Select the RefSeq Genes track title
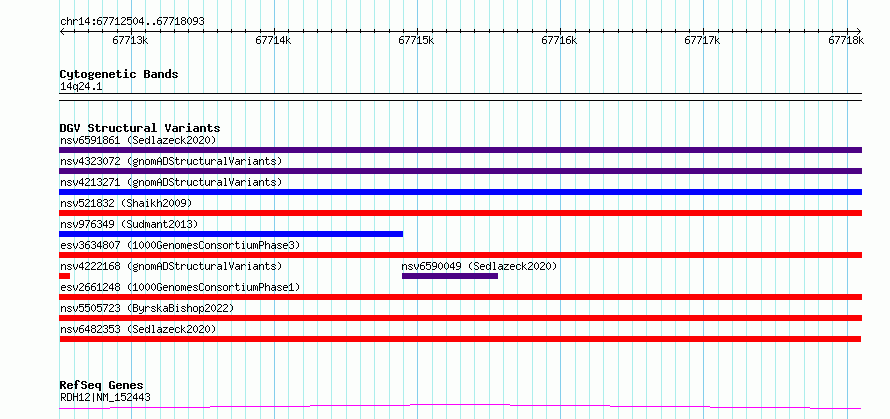This screenshot has height=419, width=890. tap(101, 386)
